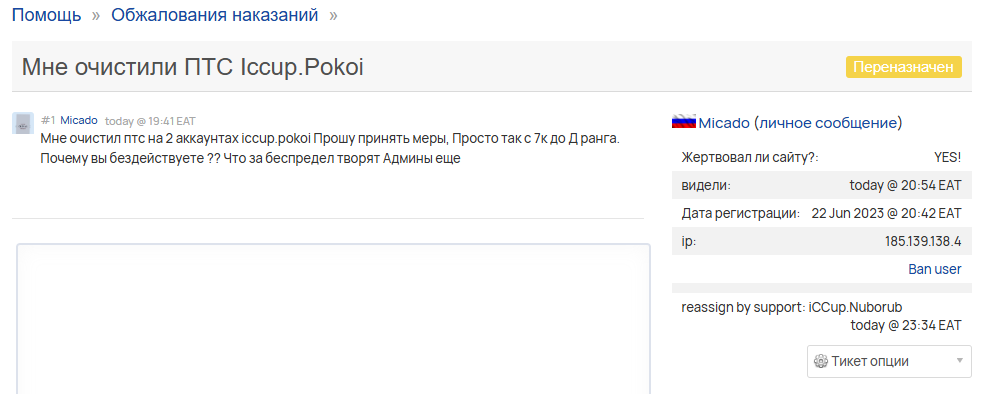Viewport: 984px width, 394px height.
Task: Click the YES! donation status value
Action: 948,158
